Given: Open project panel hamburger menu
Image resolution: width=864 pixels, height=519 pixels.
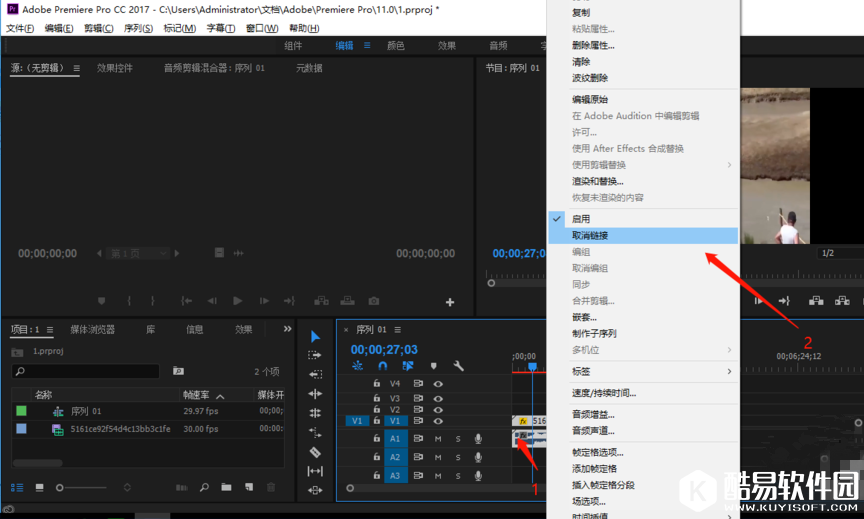Looking at the screenshot, I should [50, 329].
